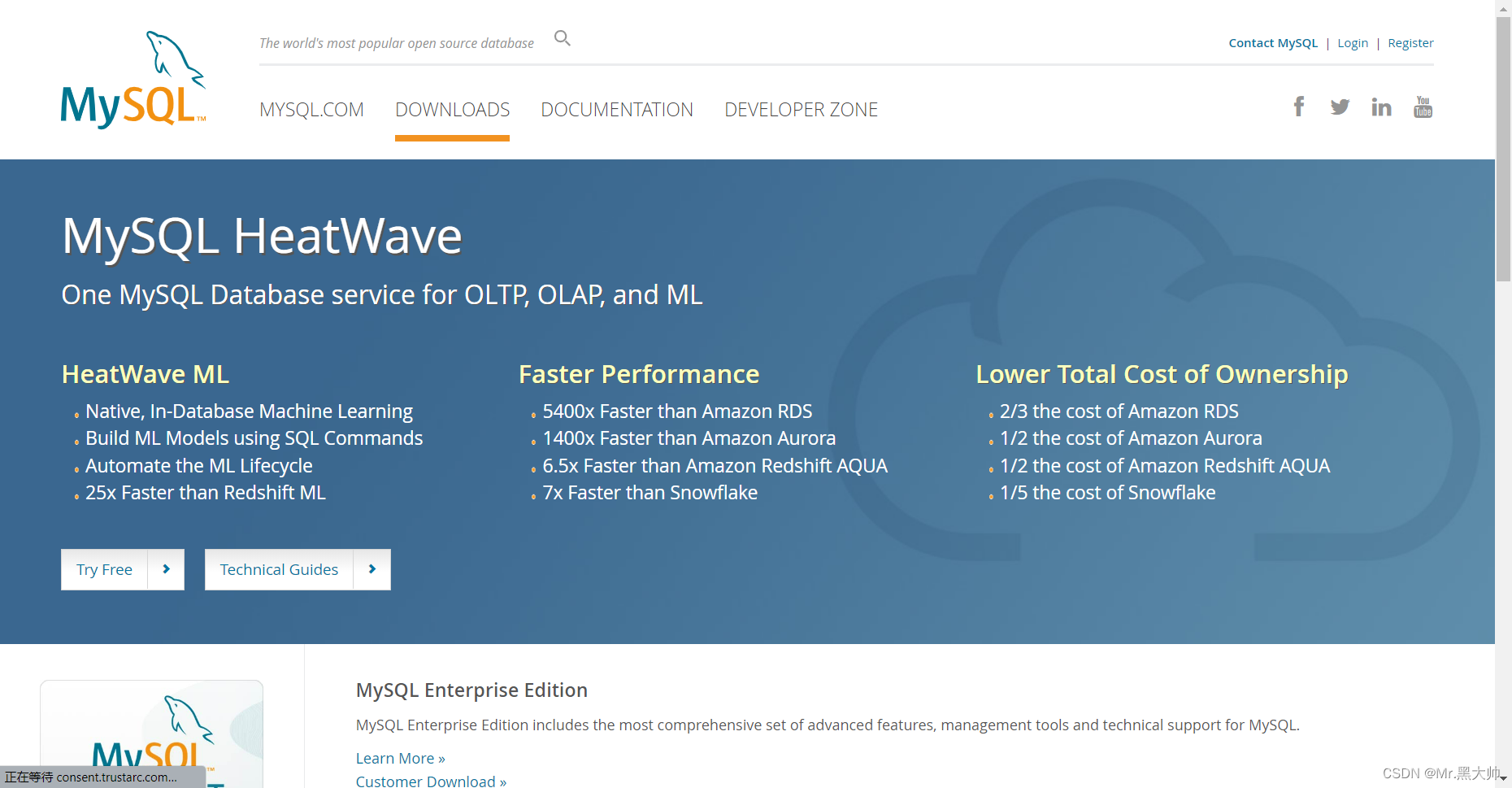Click '1/2 the cost of Amazon Redshift AQUA'
This screenshot has height=788, width=1512.
(x=1164, y=466)
